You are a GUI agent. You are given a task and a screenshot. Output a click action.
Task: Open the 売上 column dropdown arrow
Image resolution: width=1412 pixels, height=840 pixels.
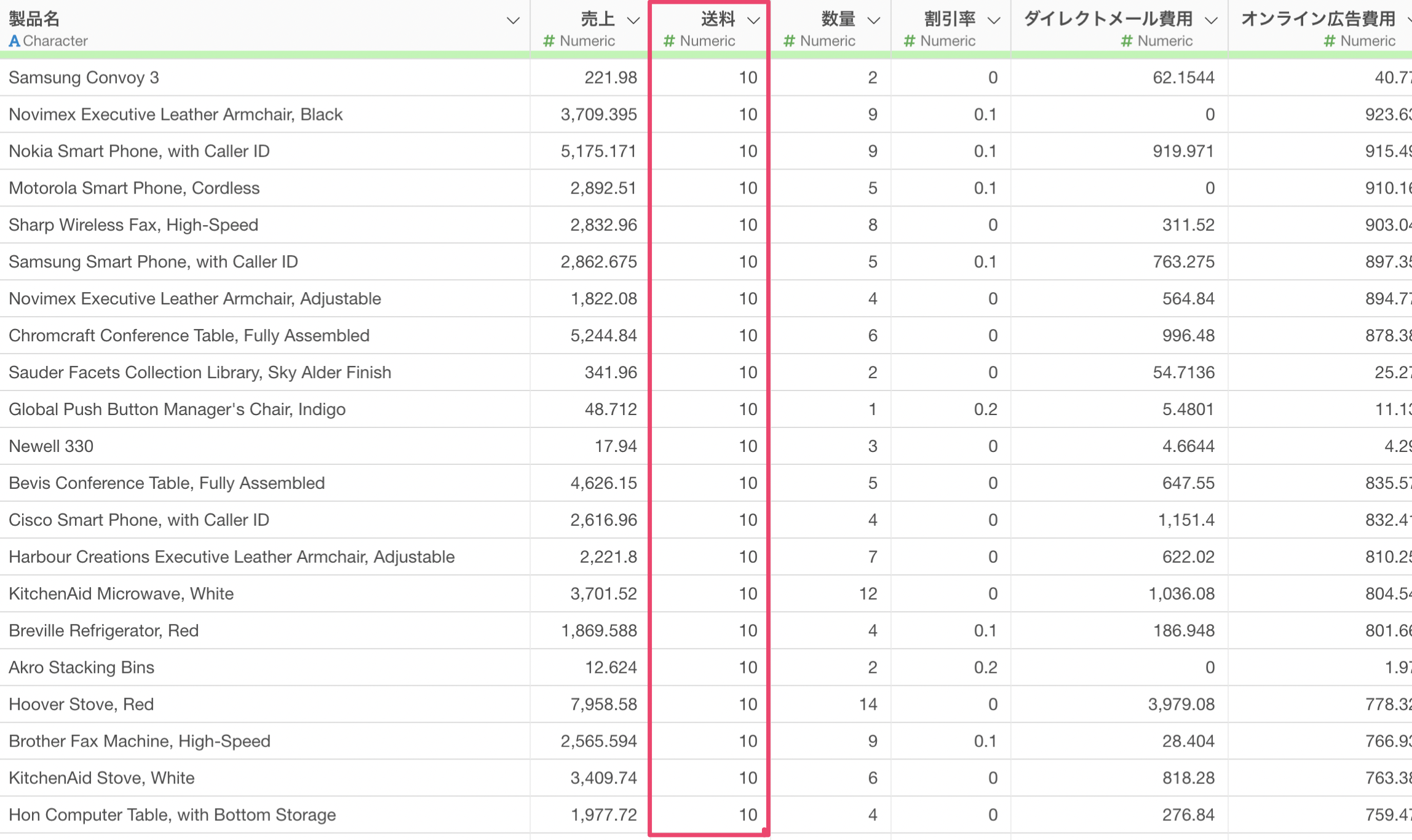tap(633, 21)
